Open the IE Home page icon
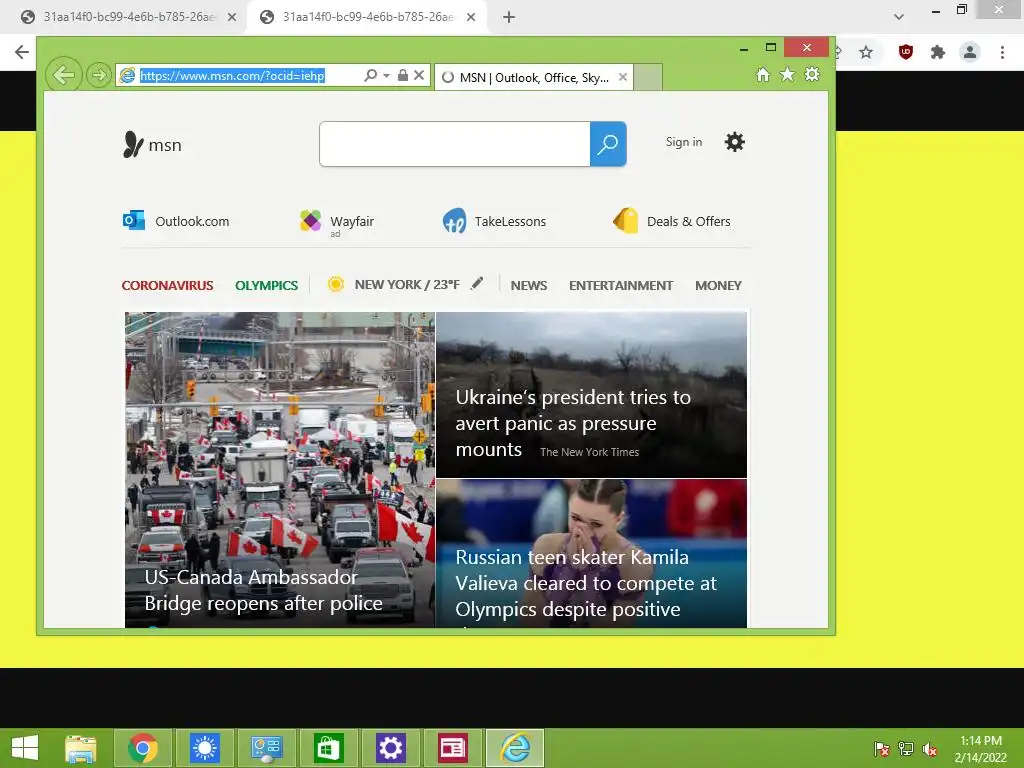 click(763, 74)
